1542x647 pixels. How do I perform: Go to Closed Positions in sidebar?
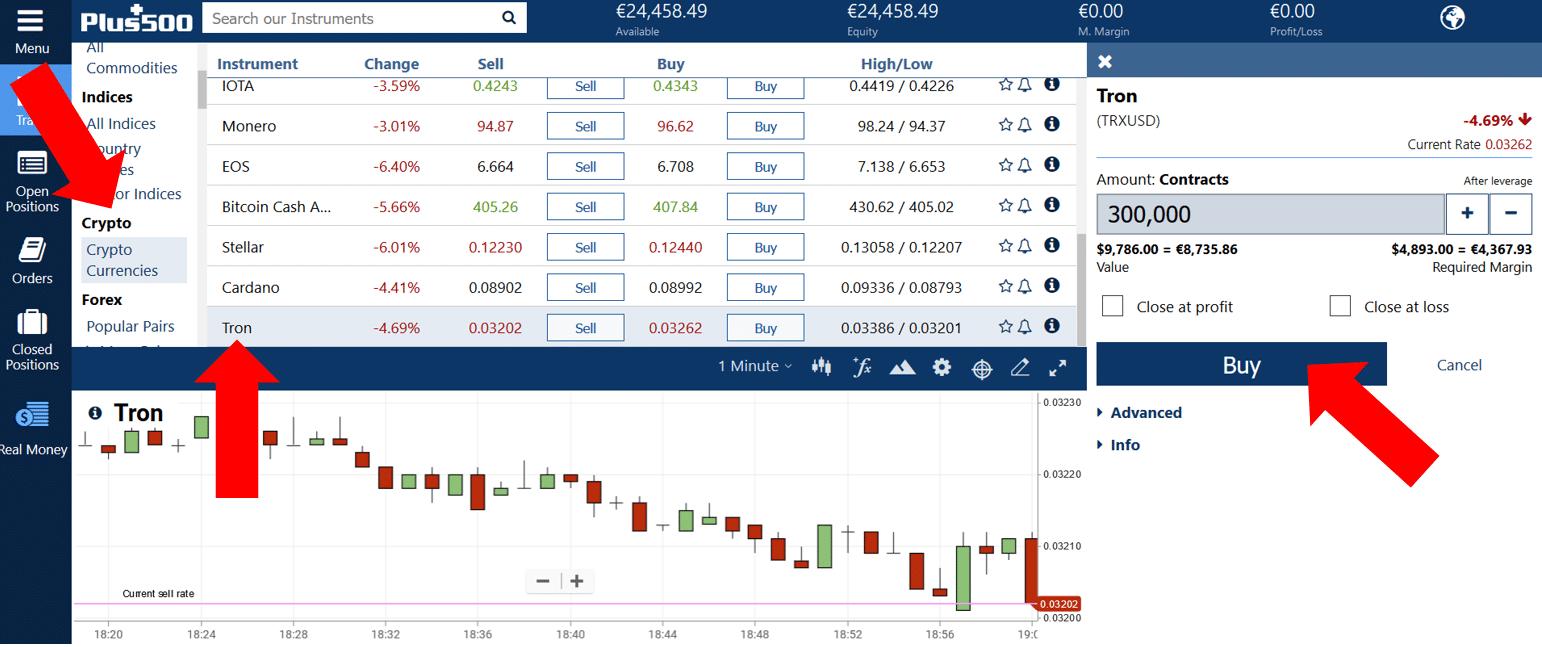(x=32, y=338)
